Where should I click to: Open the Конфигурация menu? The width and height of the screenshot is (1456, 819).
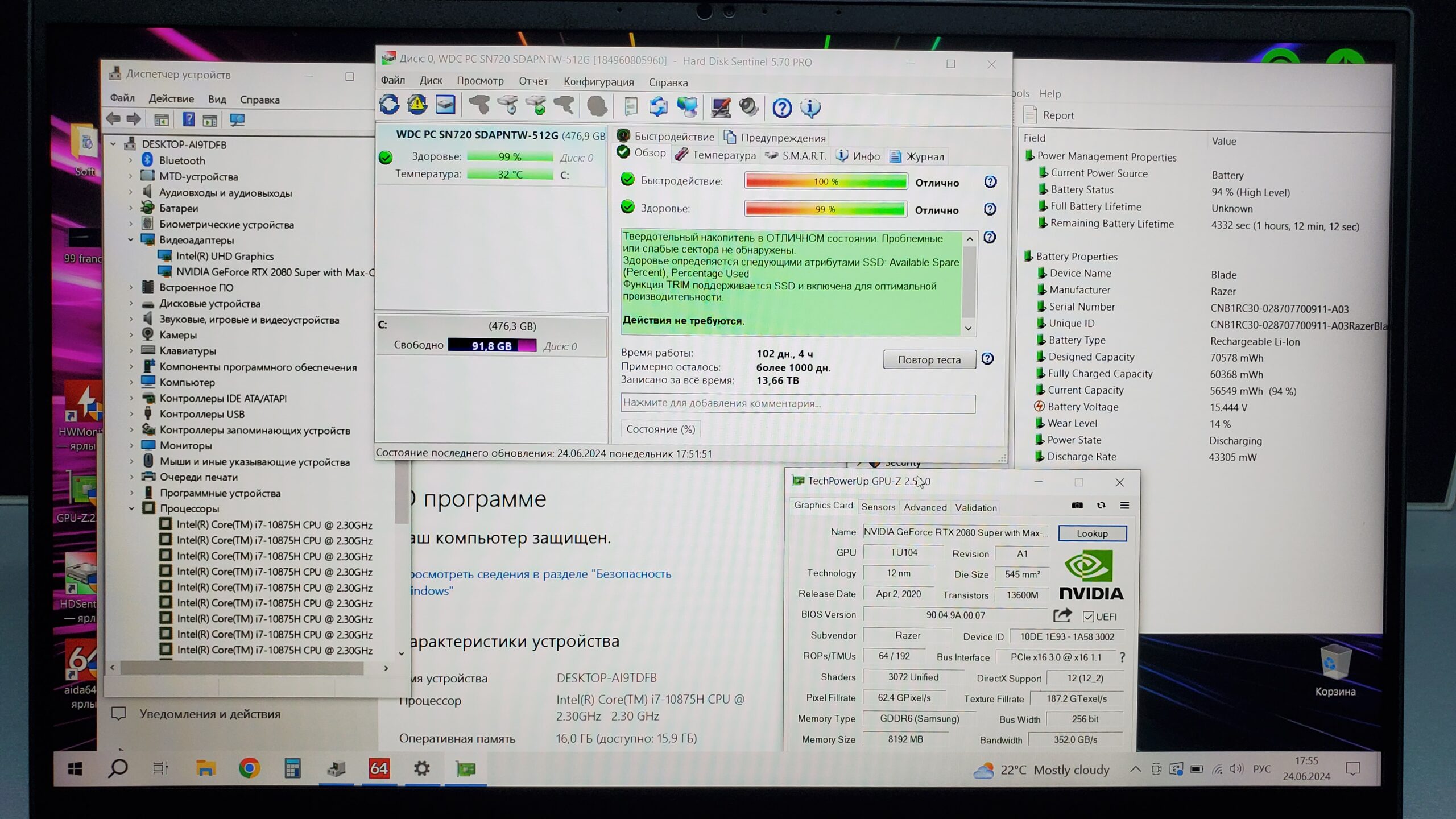pos(598,82)
